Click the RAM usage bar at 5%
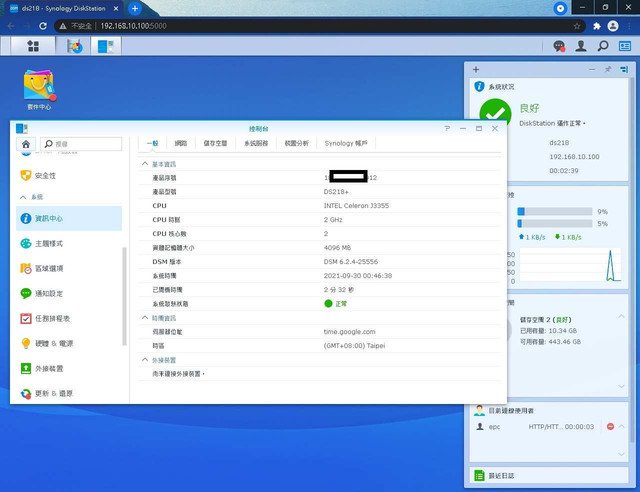Viewport: 640px width, 492px height. (555, 224)
